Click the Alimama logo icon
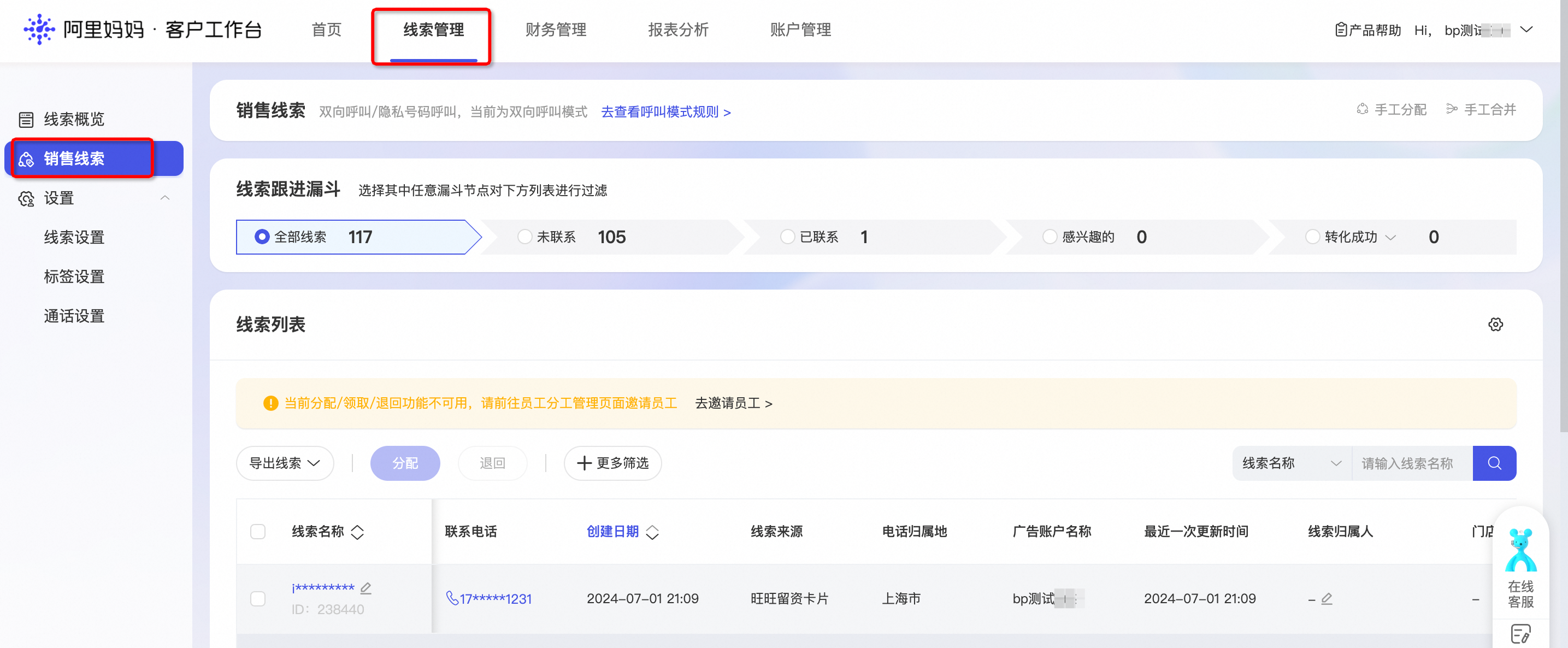Screen dimensions: 1568x648 pos(39,29)
